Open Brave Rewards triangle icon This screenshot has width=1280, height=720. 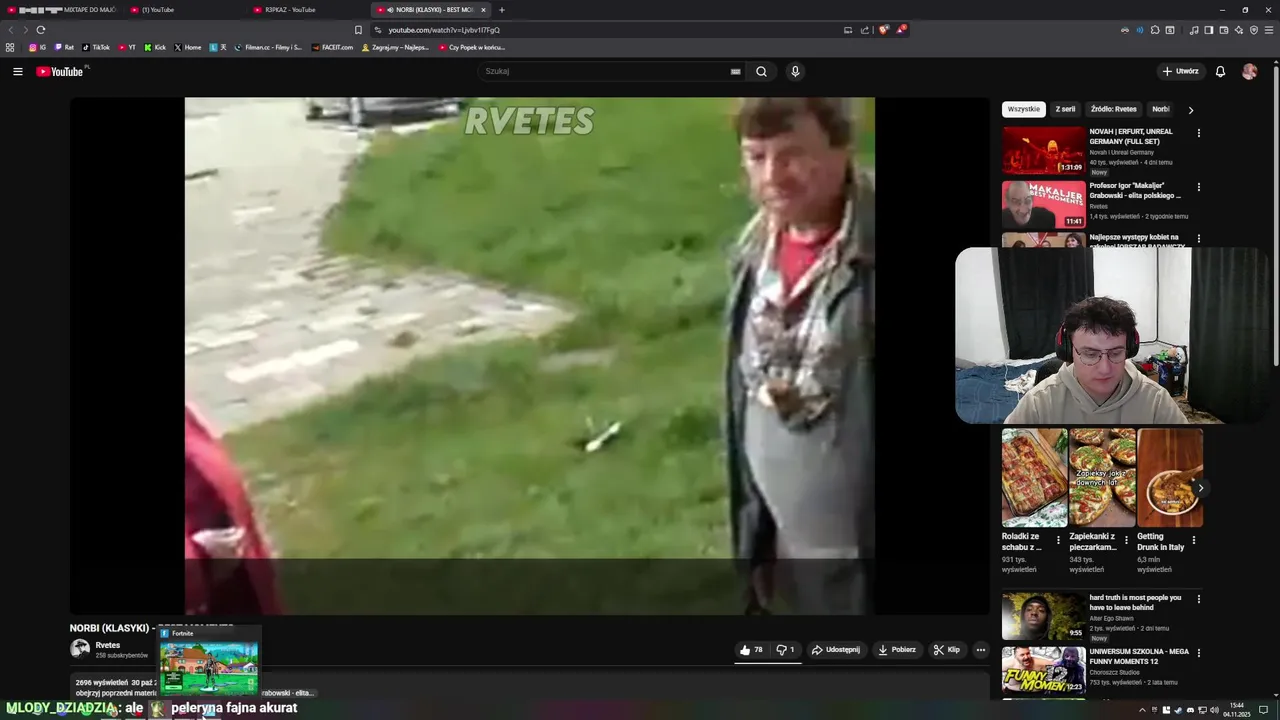coord(901,30)
